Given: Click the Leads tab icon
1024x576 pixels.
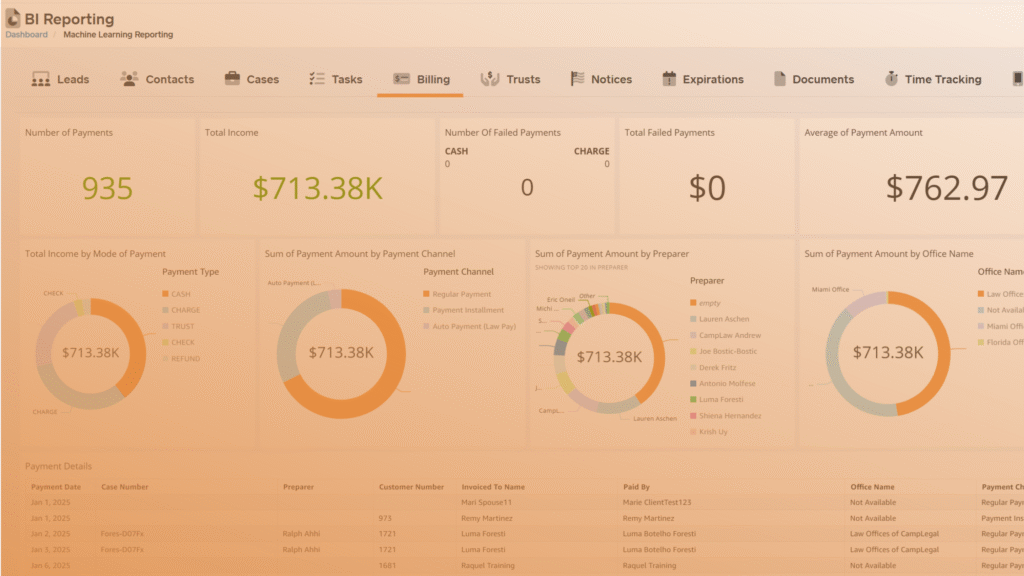Looking at the screenshot, I should coord(41,79).
